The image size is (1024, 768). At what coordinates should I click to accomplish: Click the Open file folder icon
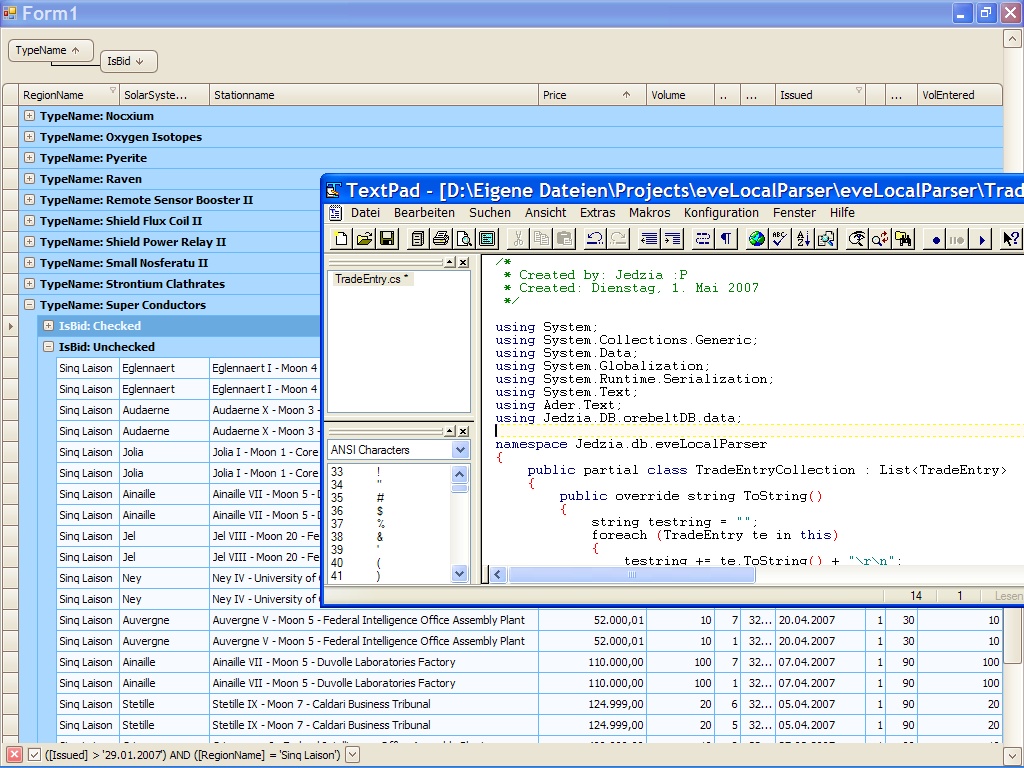point(364,239)
